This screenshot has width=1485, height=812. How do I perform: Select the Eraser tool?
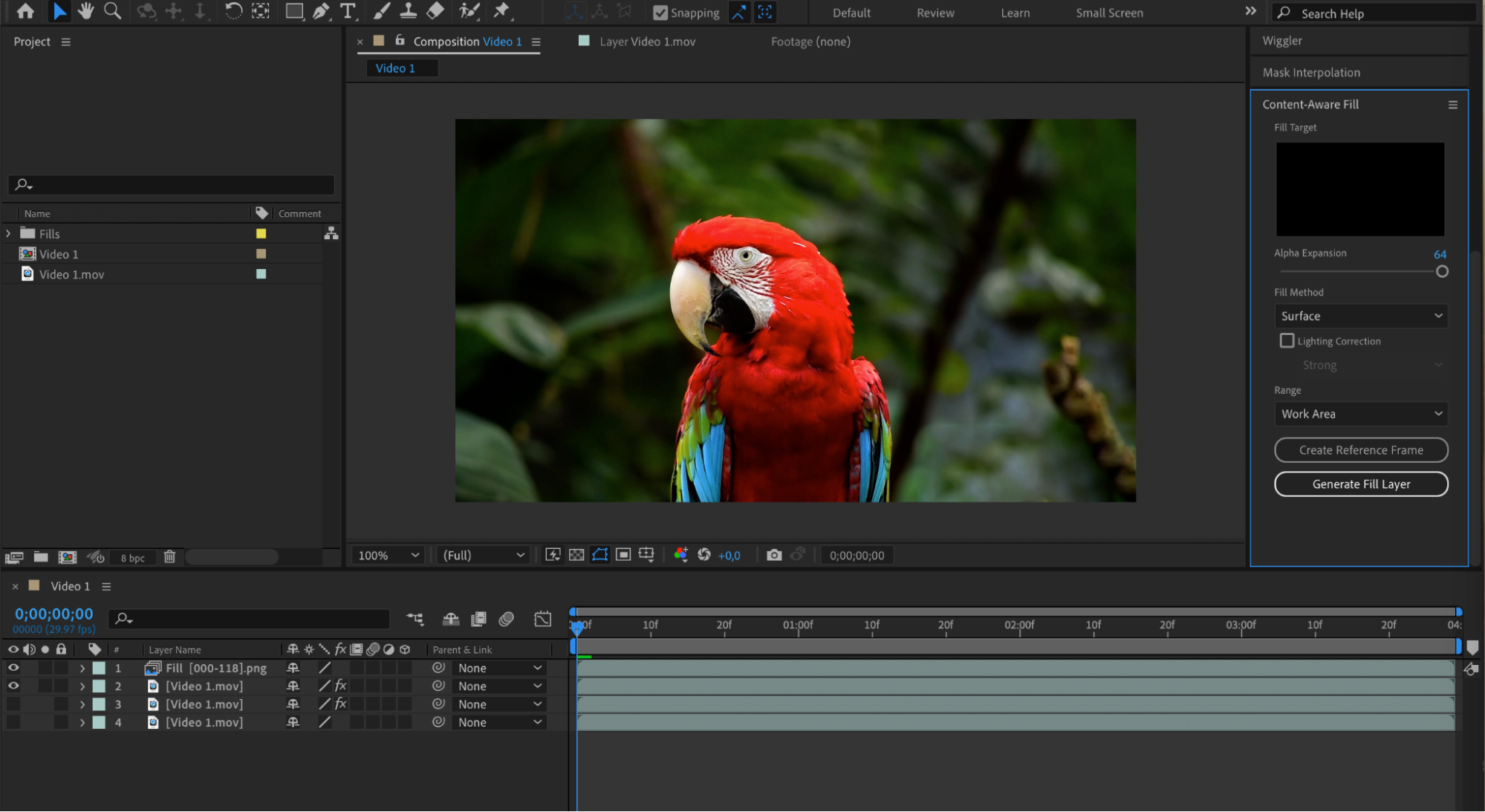(436, 11)
